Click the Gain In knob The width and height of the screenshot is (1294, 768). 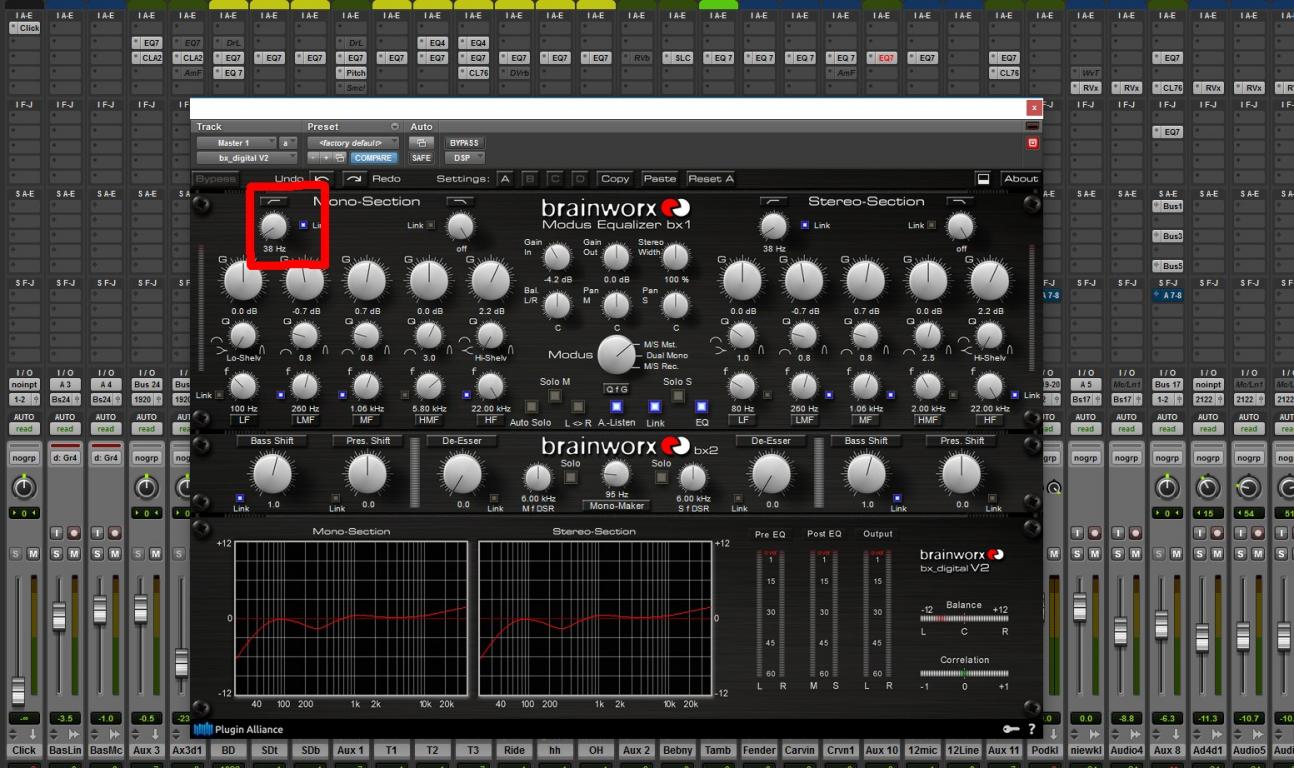pyautogui.click(x=557, y=257)
